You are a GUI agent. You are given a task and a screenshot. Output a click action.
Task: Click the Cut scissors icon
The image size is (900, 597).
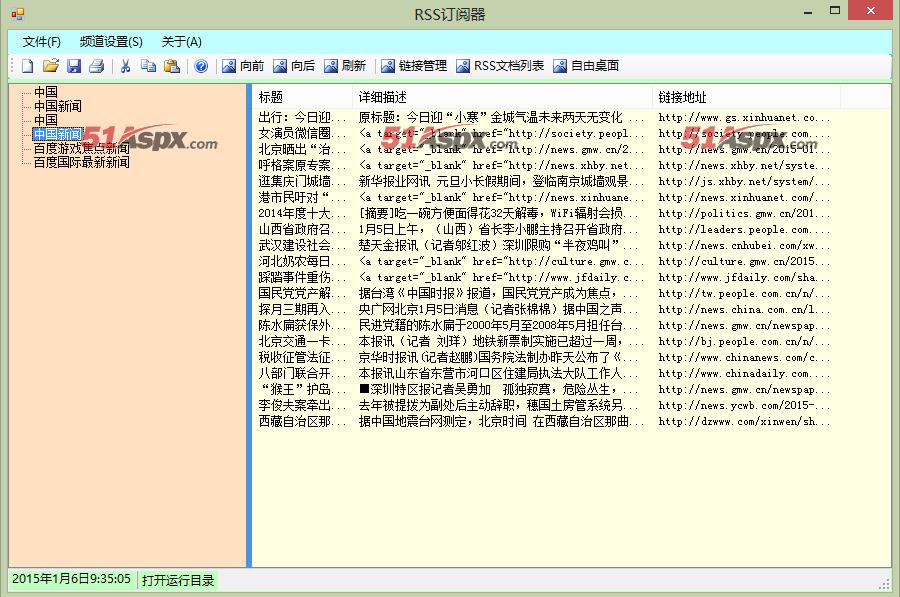125,66
